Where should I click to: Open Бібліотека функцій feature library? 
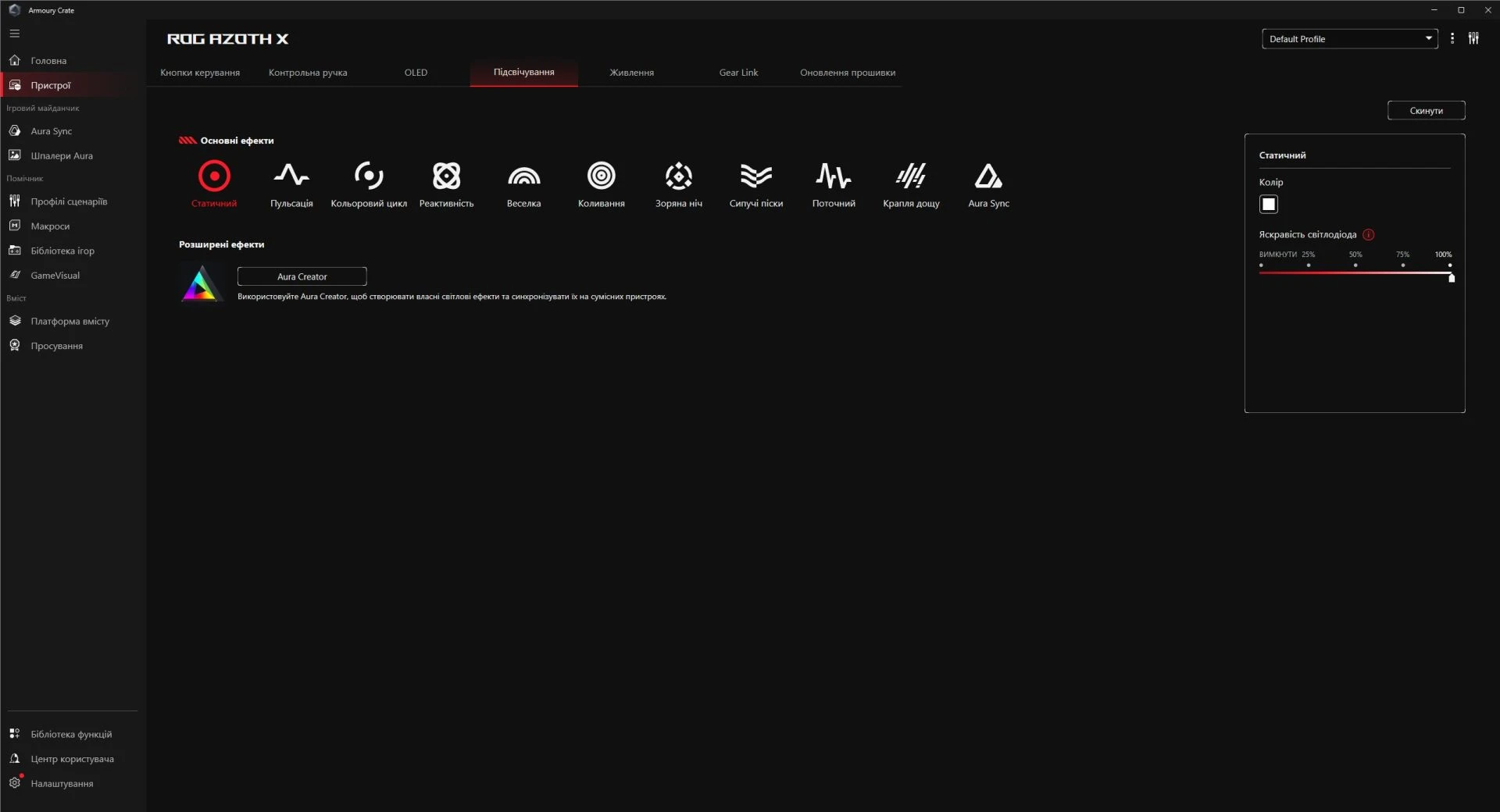point(73,734)
